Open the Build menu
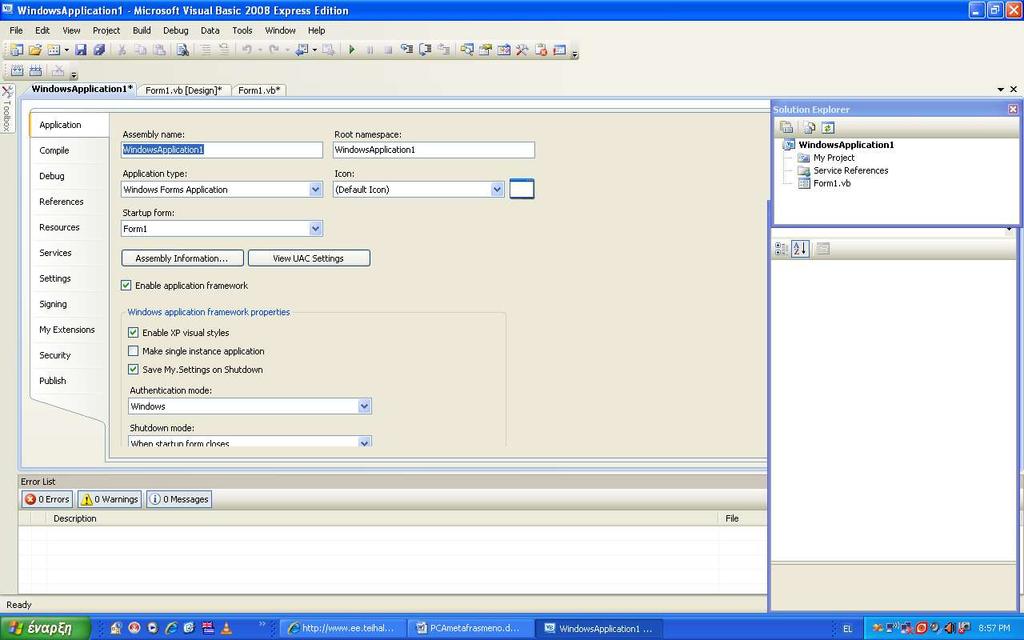 (x=142, y=30)
